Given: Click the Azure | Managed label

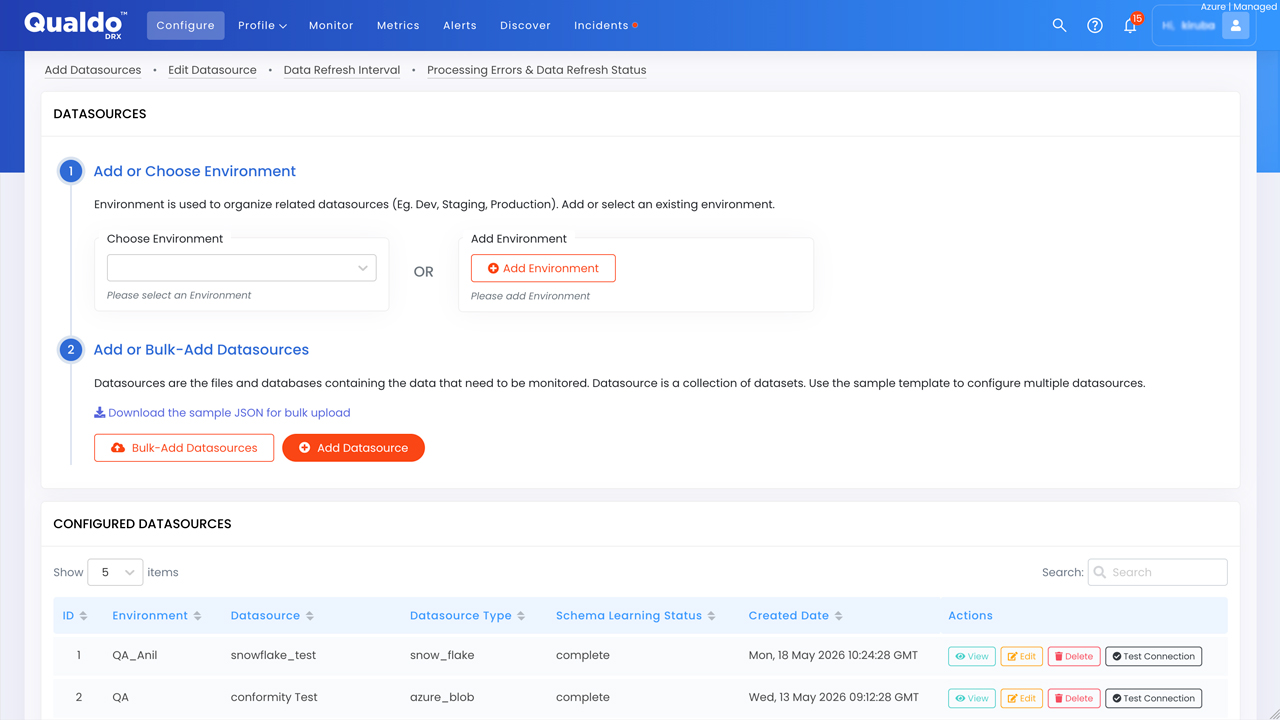Looking at the screenshot, I should pyautogui.click(x=1238, y=6).
